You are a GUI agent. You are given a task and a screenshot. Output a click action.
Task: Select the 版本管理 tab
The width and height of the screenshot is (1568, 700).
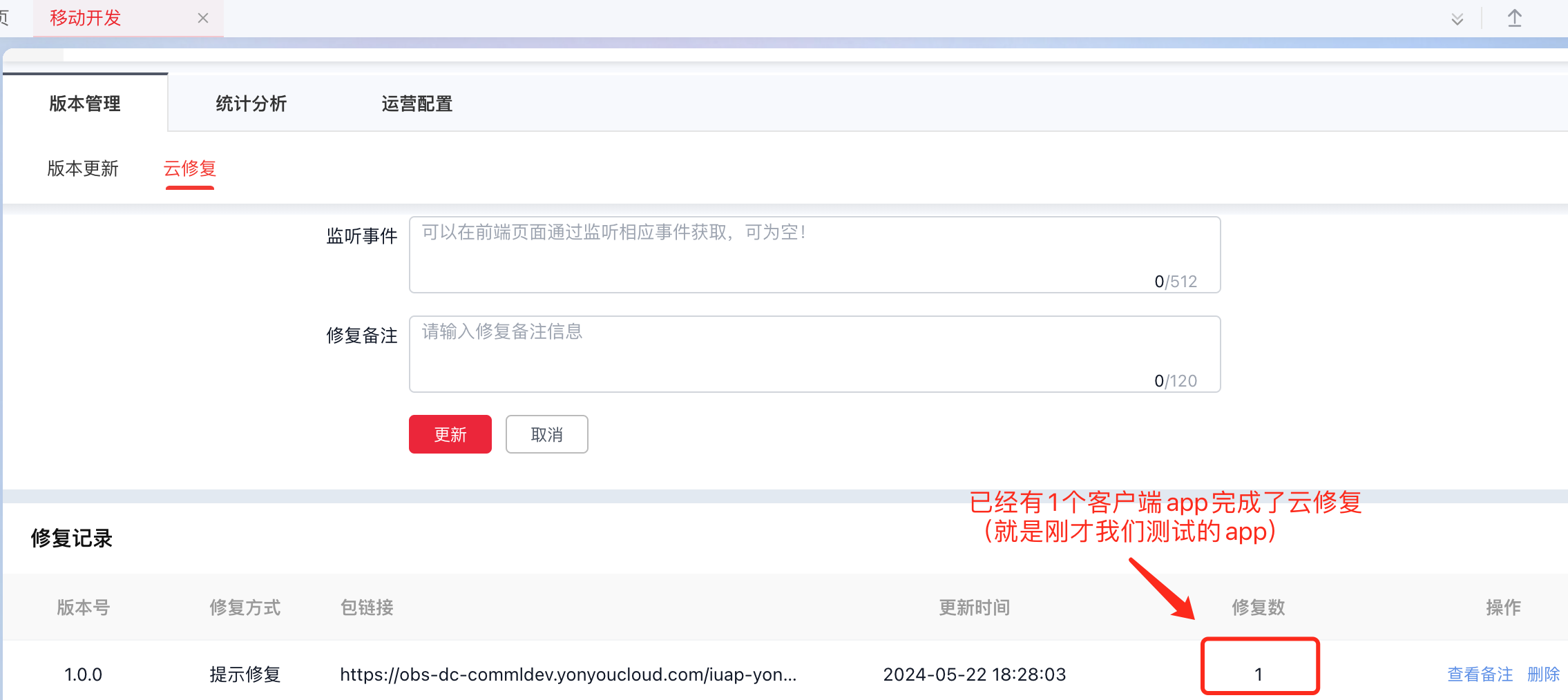[x=84, y=104]
